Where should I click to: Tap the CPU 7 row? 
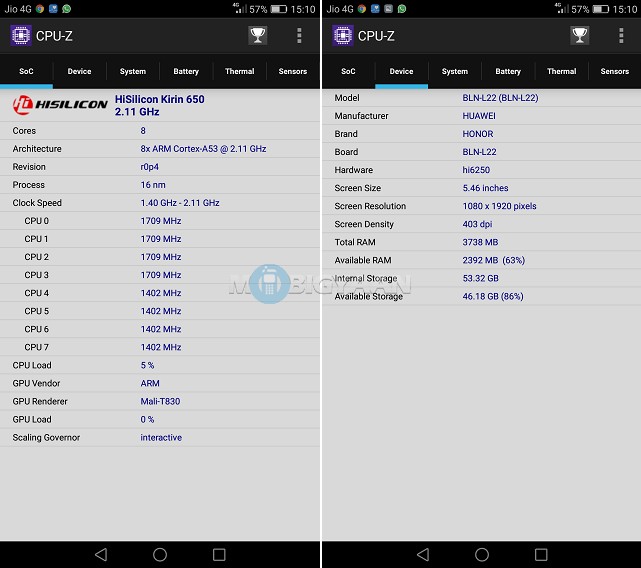(160, 347)
